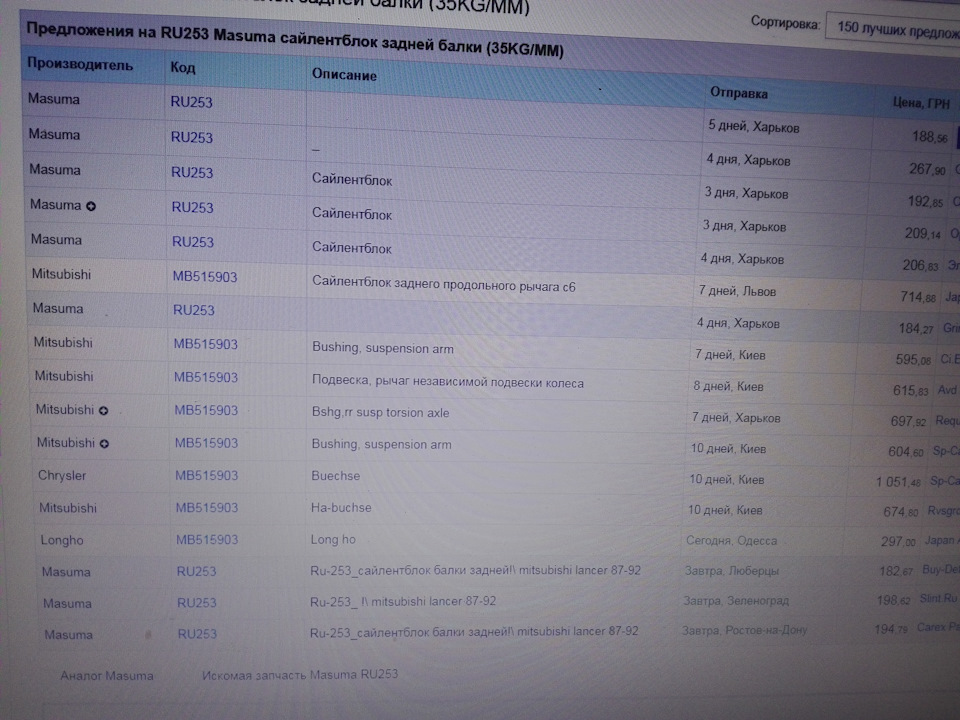
Task: Click shipment cell 'Завтра, Люберцы'
Action: pyautogui.click(x=732, y=571)
